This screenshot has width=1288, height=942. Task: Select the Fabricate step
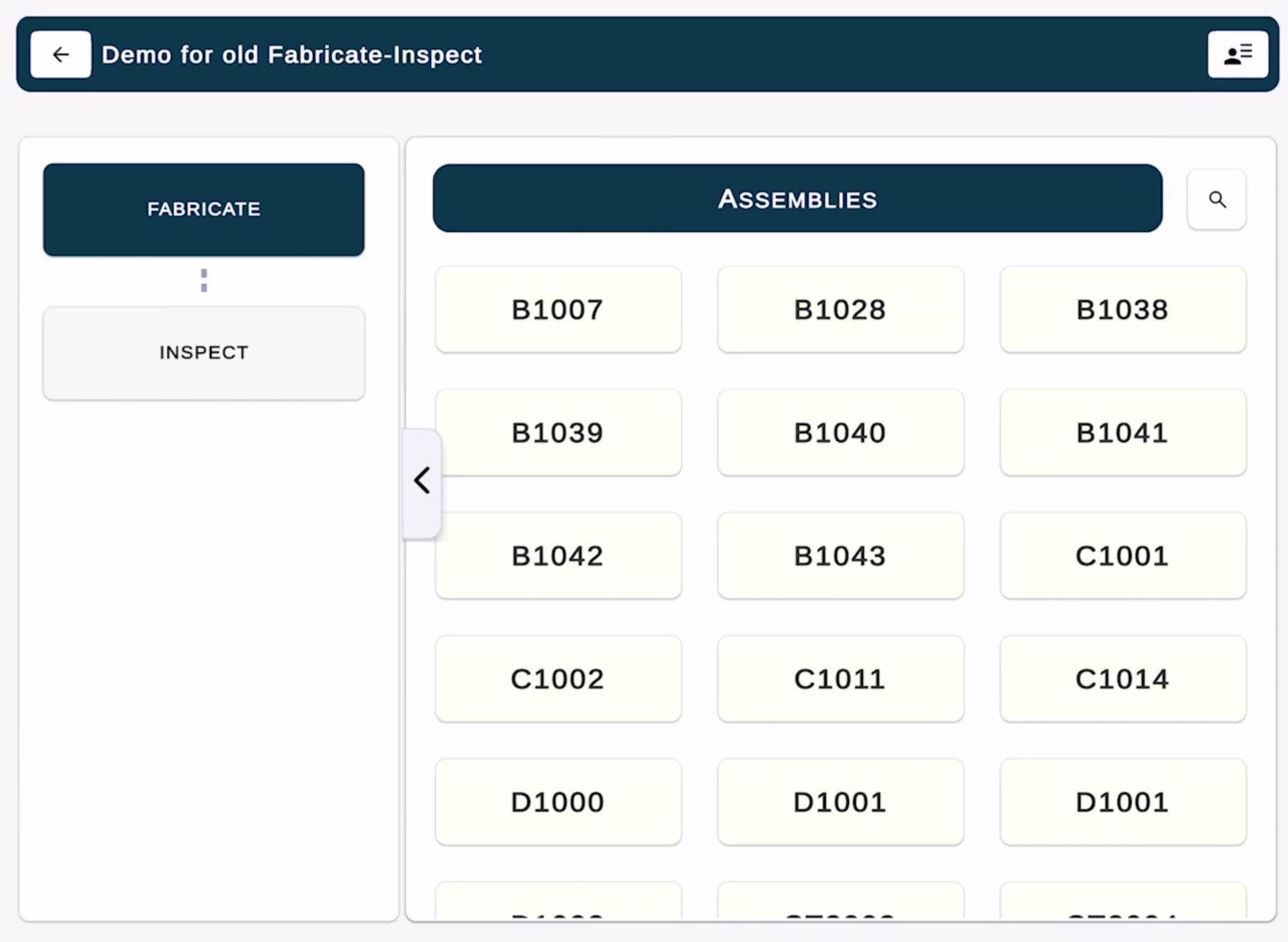point(203,209)
